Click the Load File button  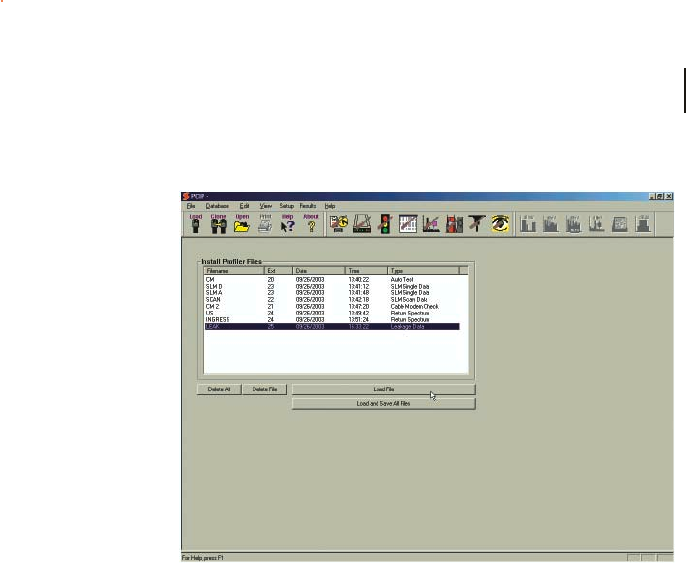point(384,389)
